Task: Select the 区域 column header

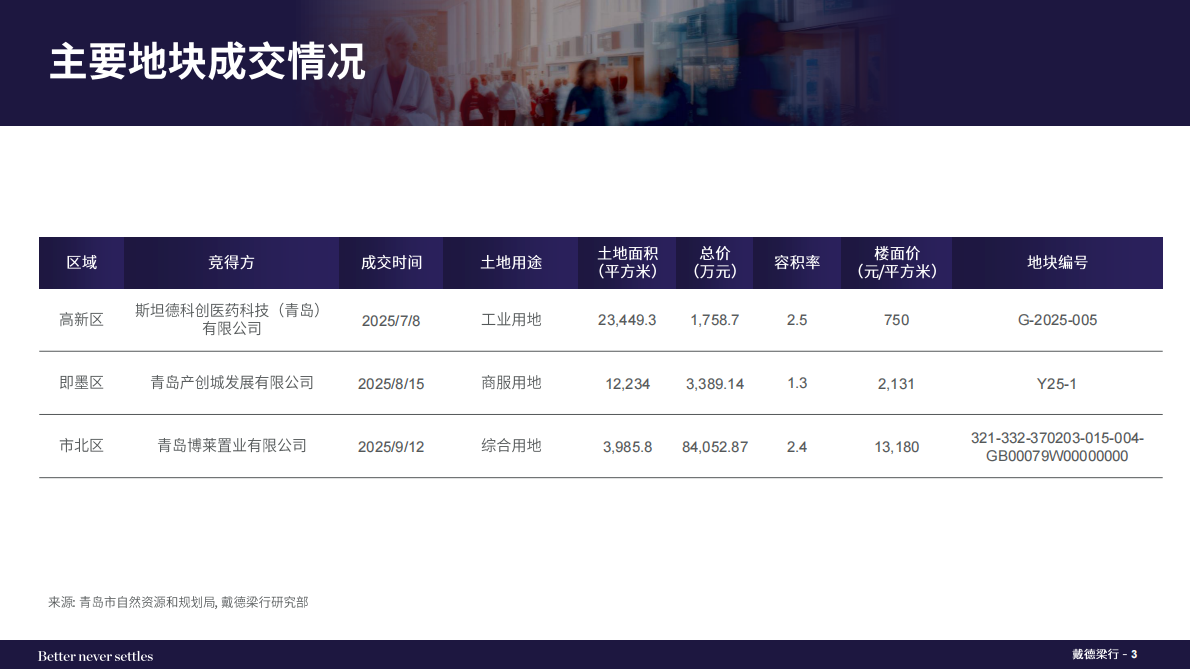Action: pyautogui.click(x=81, y=262)
